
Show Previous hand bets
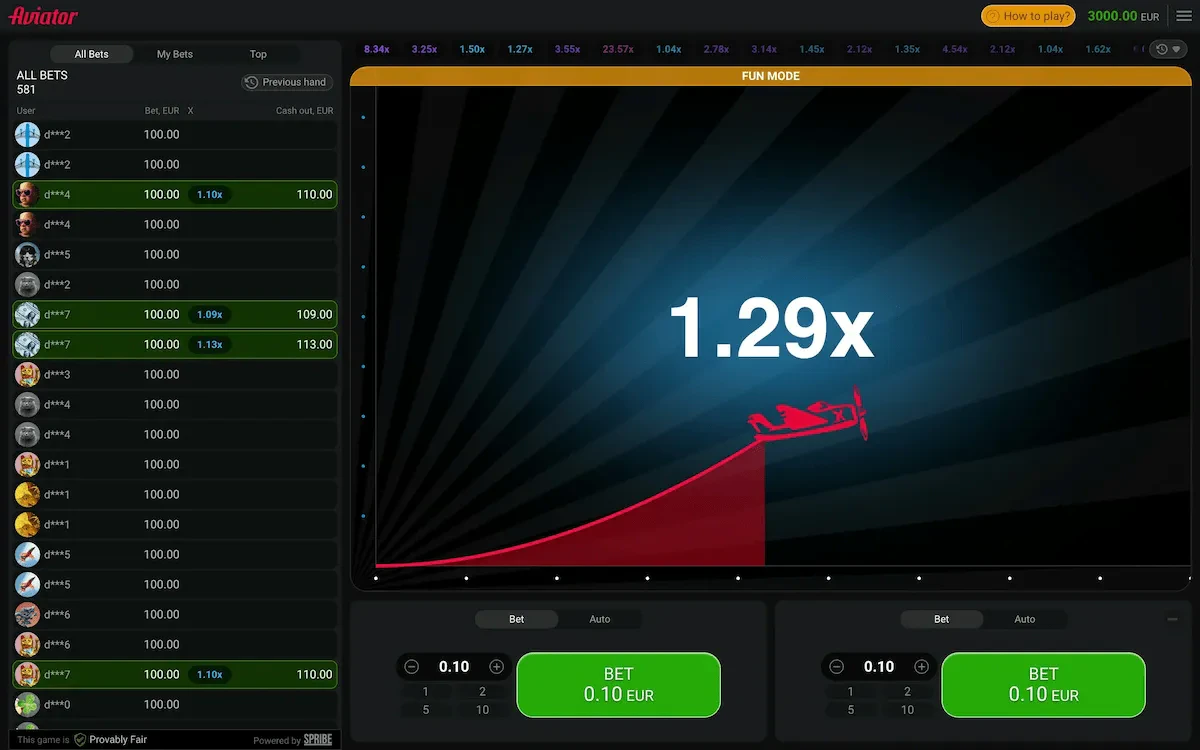[x=287, y=82]
